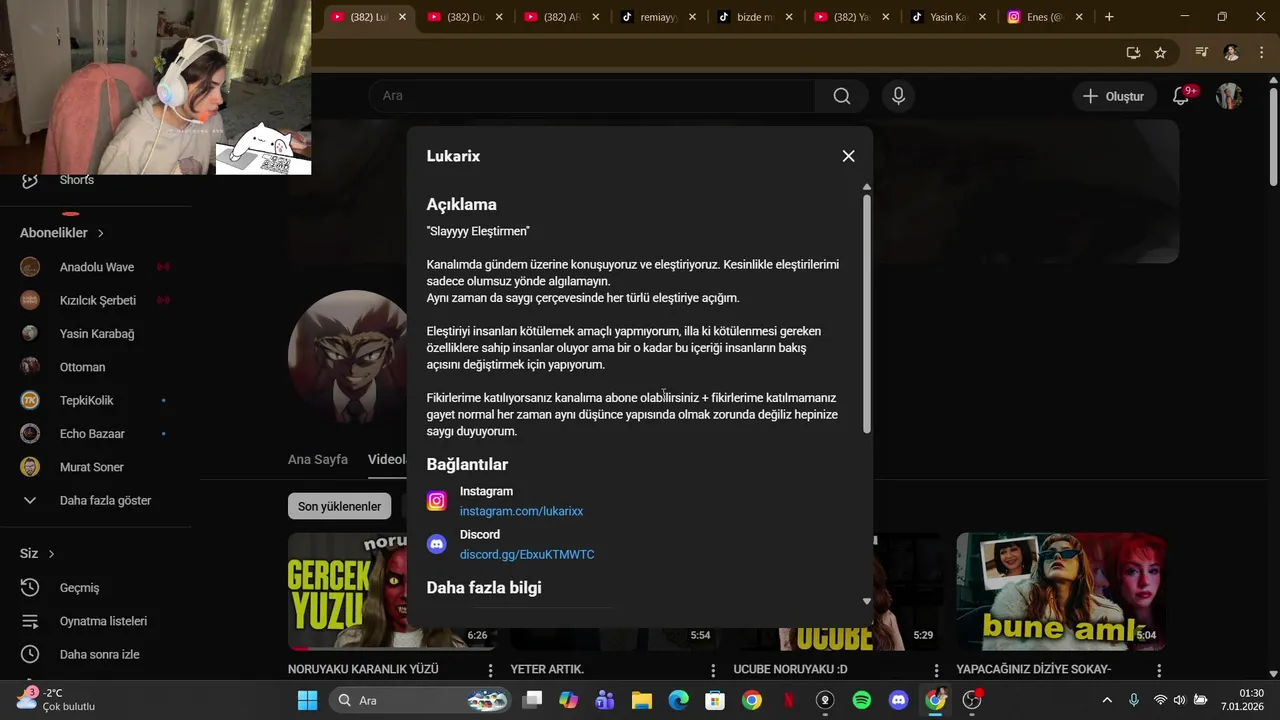Switch to the (382) AR YouTube tab
The image size is (1280, 720).
tap(562, 17)
